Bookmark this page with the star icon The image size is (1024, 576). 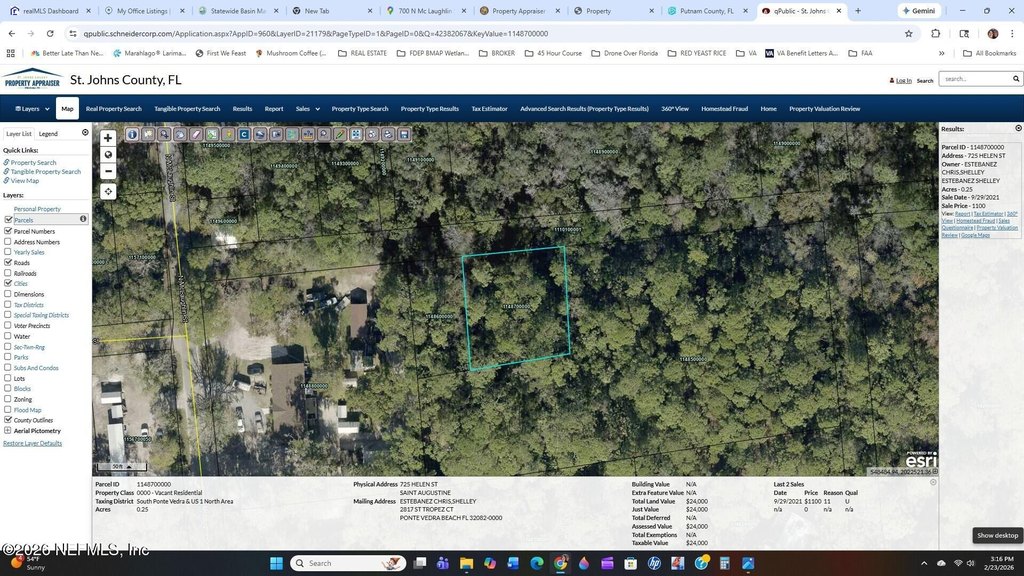(908, 34)
